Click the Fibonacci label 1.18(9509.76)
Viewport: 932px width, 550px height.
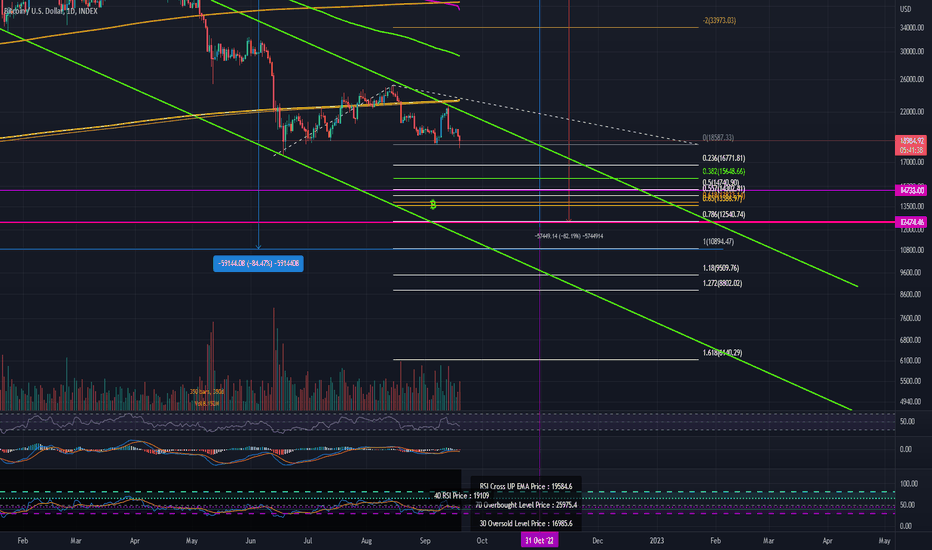pos(720,268)
